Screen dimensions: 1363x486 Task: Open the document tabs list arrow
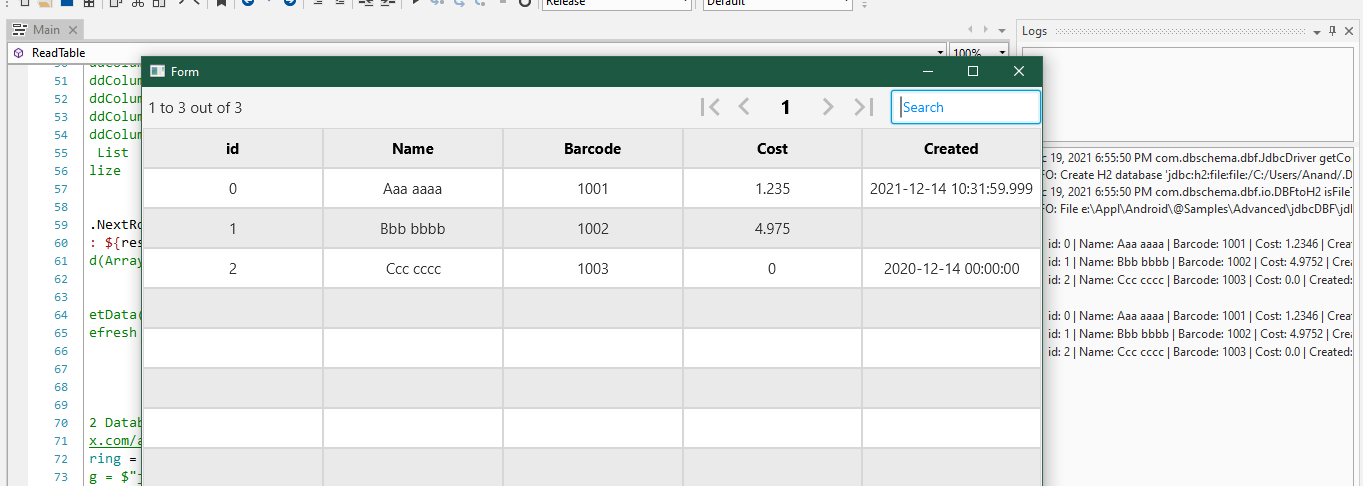(x=1001, y=31)
